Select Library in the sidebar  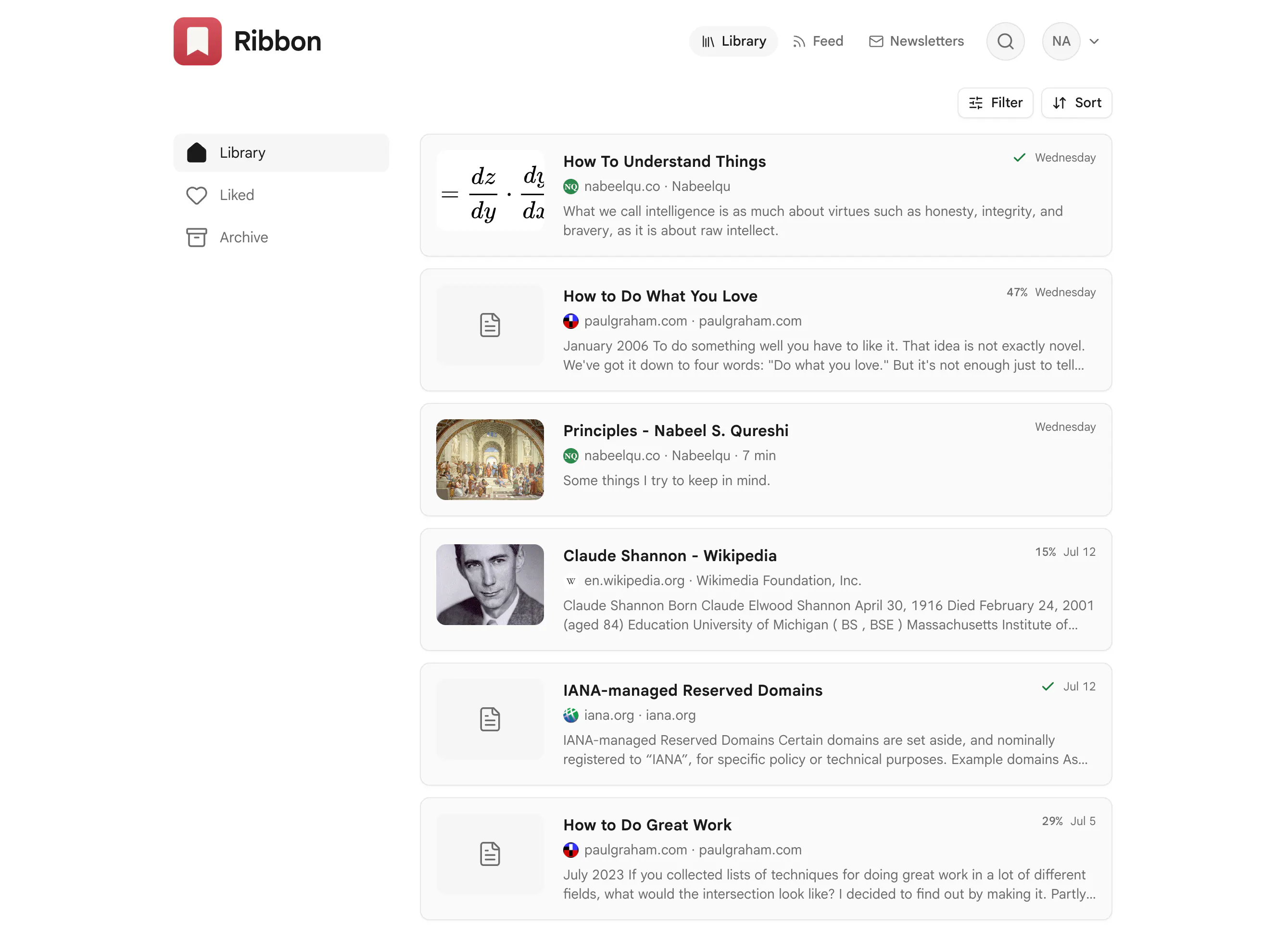pyautogui.click(x=281, y=153)
